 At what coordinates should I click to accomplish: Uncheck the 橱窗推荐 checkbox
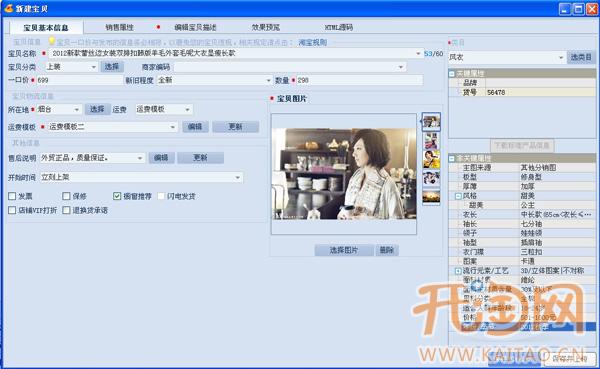tap(117, 196)
